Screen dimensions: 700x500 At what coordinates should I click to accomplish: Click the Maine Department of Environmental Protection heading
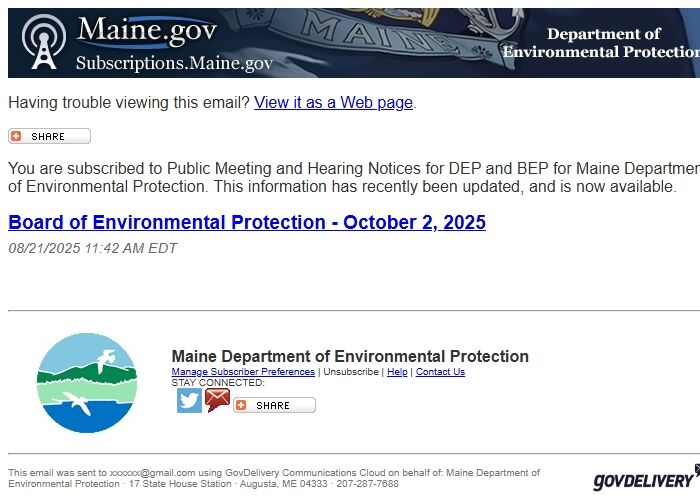350,356
